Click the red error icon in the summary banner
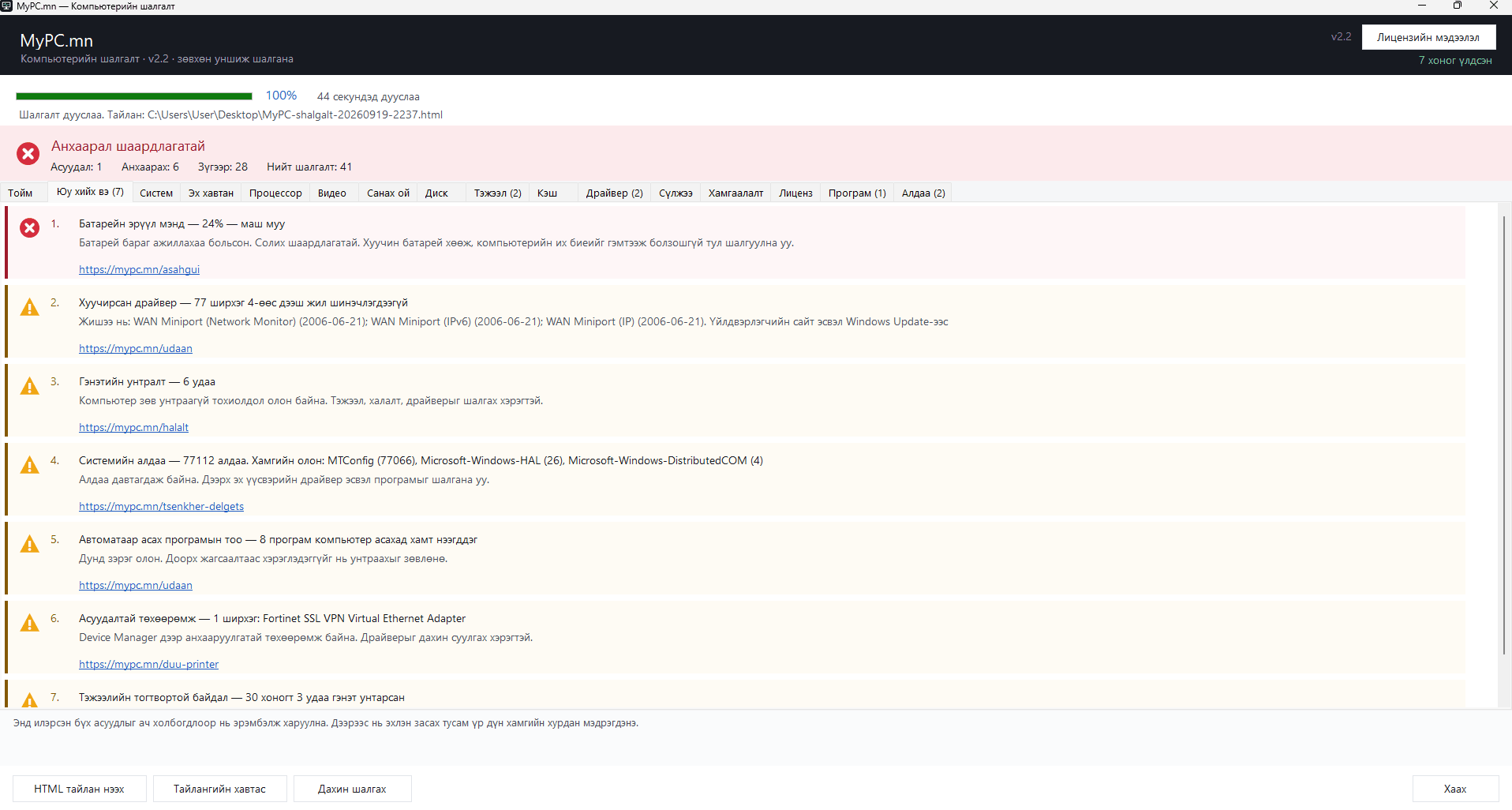The image size is (1512, 810). [x=28, y=153]
